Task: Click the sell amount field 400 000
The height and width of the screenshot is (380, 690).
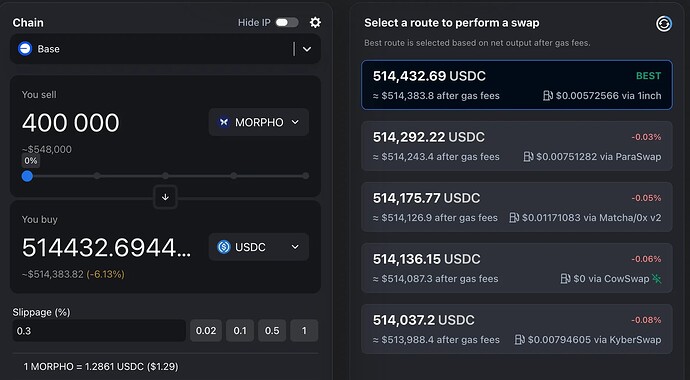Action: pyautogui.click(x=70, y=122)
